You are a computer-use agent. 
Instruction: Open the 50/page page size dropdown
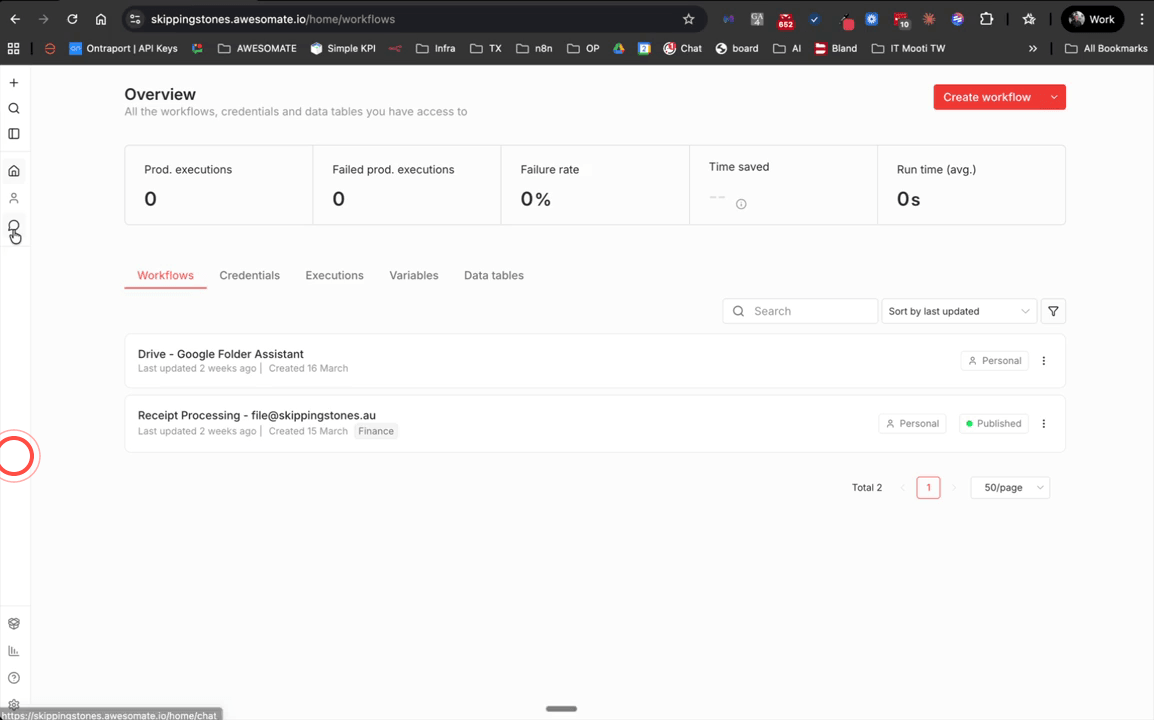point(1010,487)
